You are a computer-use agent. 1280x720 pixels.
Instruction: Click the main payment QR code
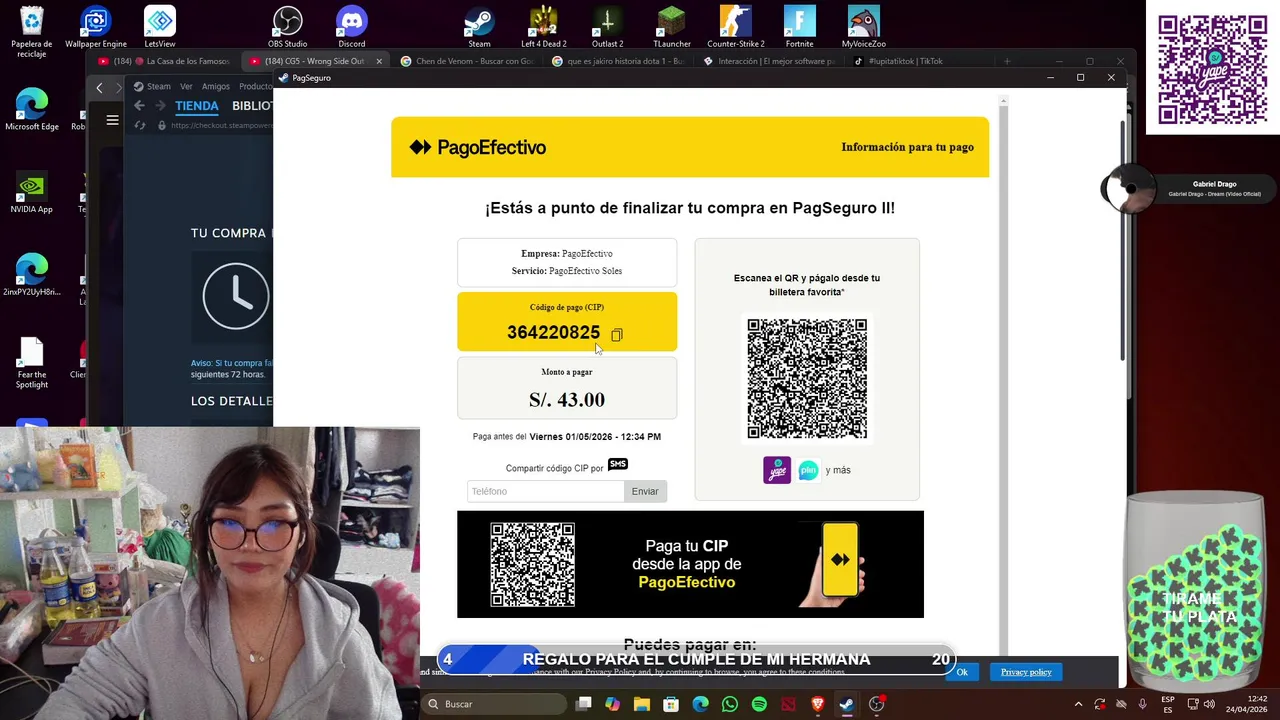click(807, 379)
